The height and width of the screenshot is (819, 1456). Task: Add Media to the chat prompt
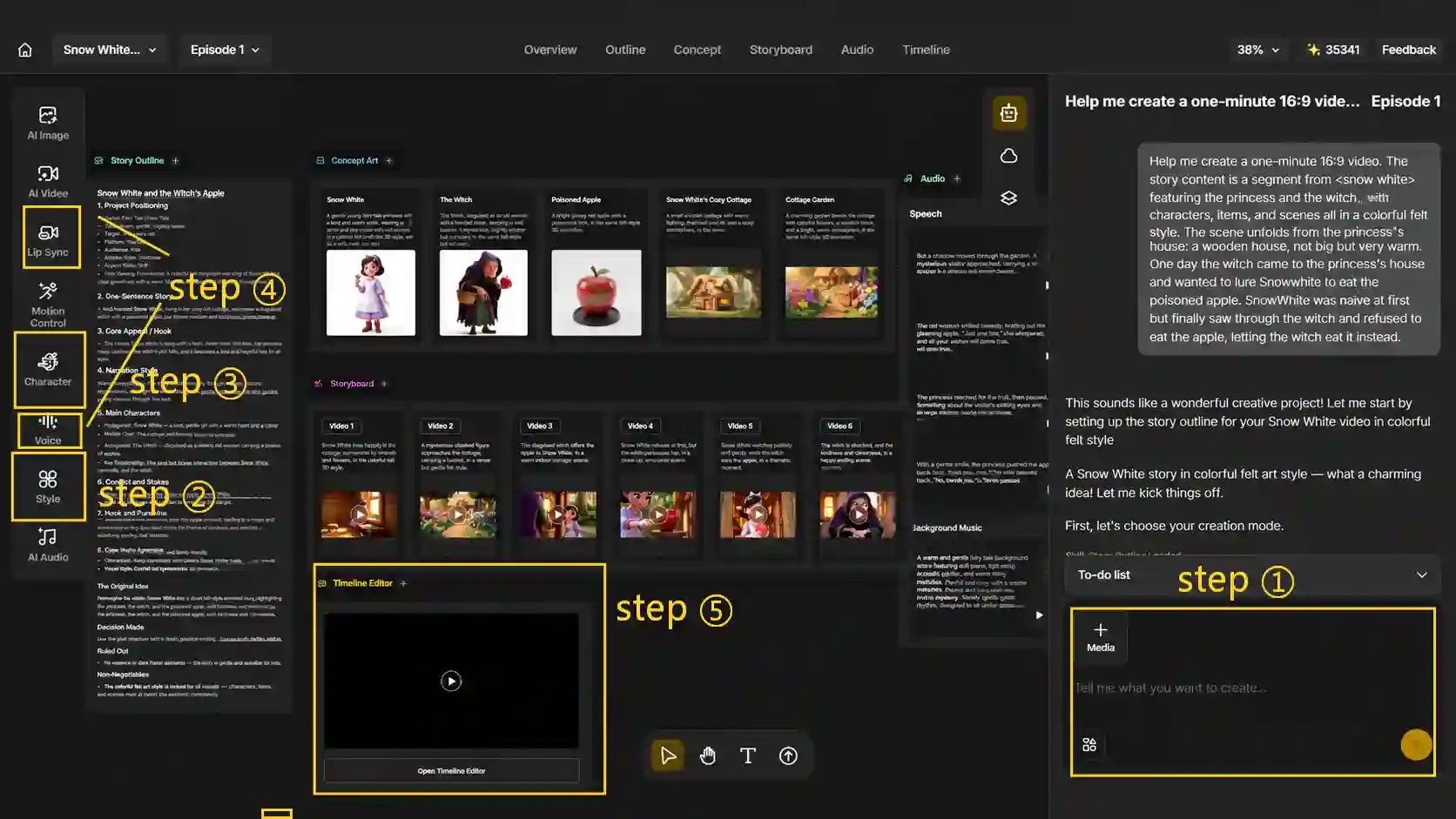tap(1101, 637)
